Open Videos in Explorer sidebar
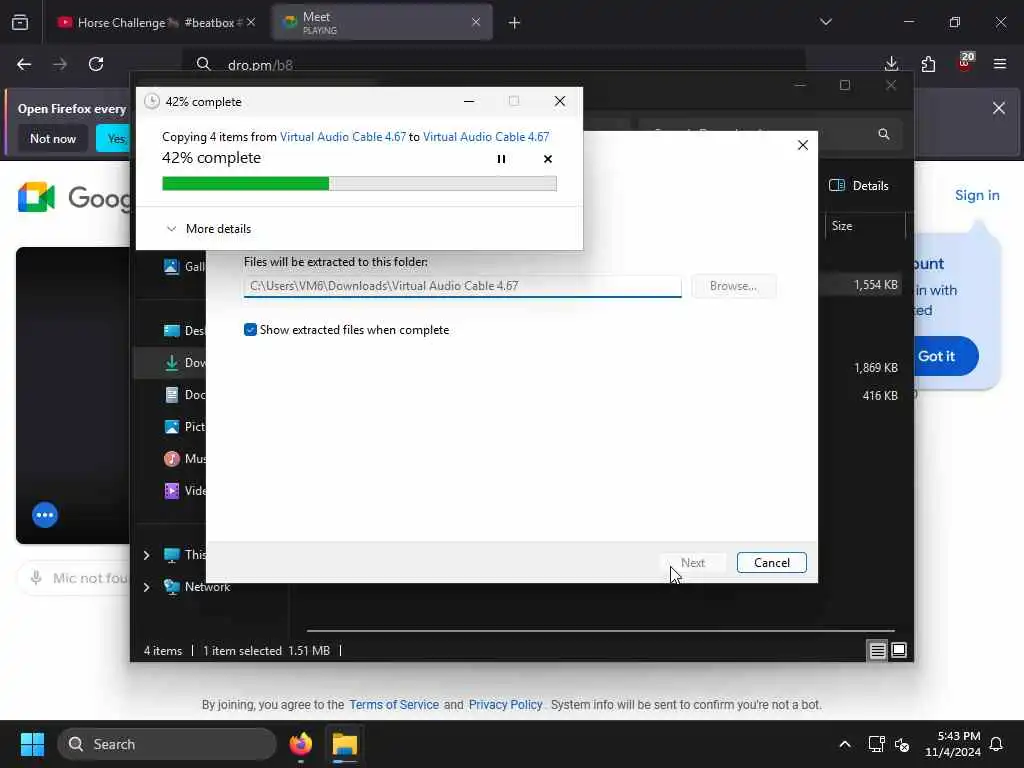Viewport: 1024px width, 768px height. coord(184,490)
